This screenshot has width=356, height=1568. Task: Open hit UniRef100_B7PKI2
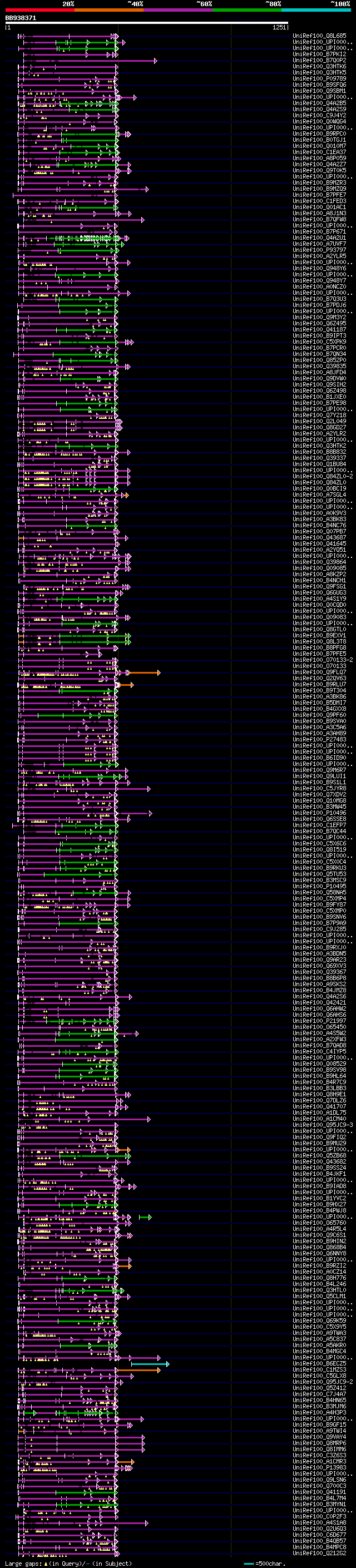pos(319,54)
